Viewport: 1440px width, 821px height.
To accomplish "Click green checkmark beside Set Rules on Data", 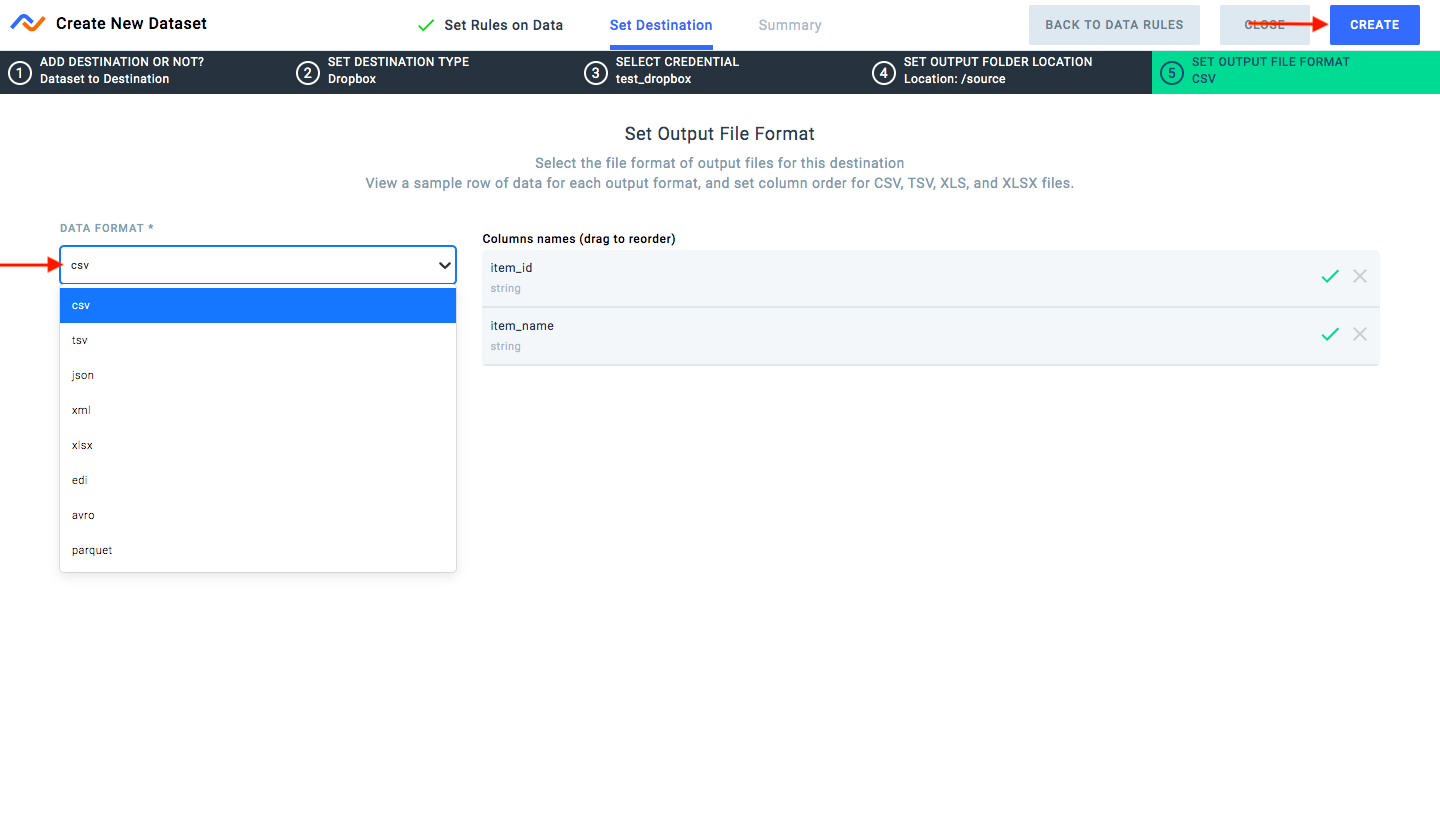I will (x=426, y=25).
